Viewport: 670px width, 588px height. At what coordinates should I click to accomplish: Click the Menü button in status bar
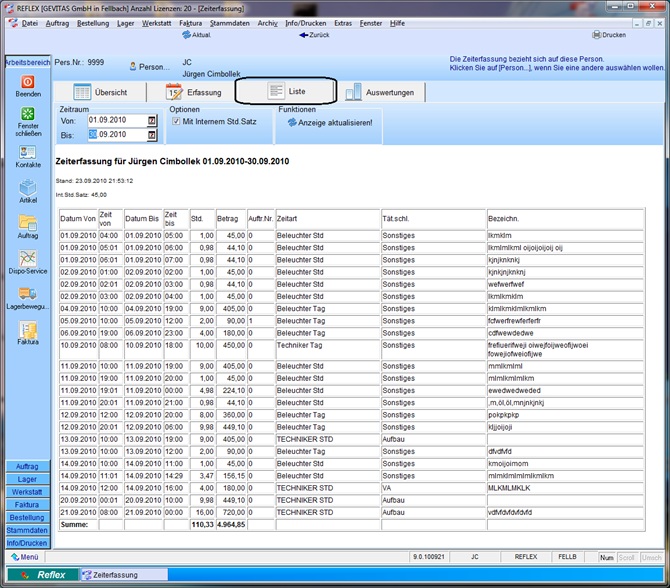(25, 557)
